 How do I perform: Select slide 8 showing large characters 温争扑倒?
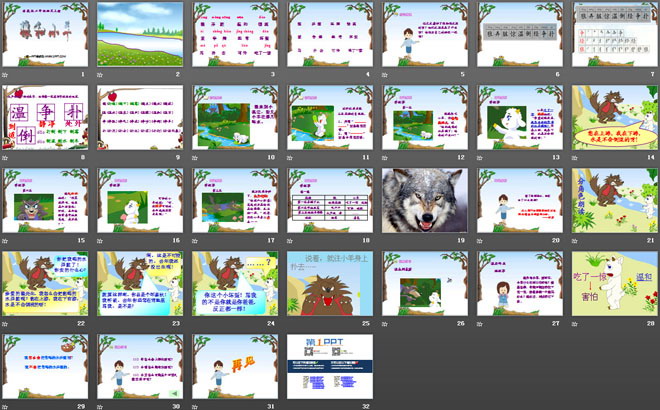(45, 117)
